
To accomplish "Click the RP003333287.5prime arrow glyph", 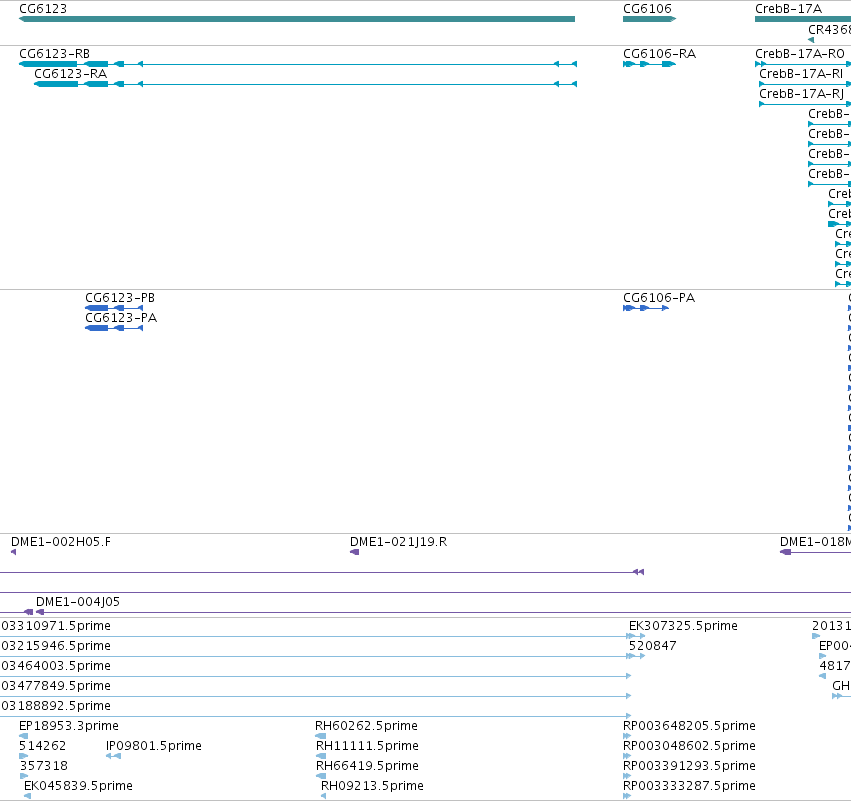I will [627, 796].
